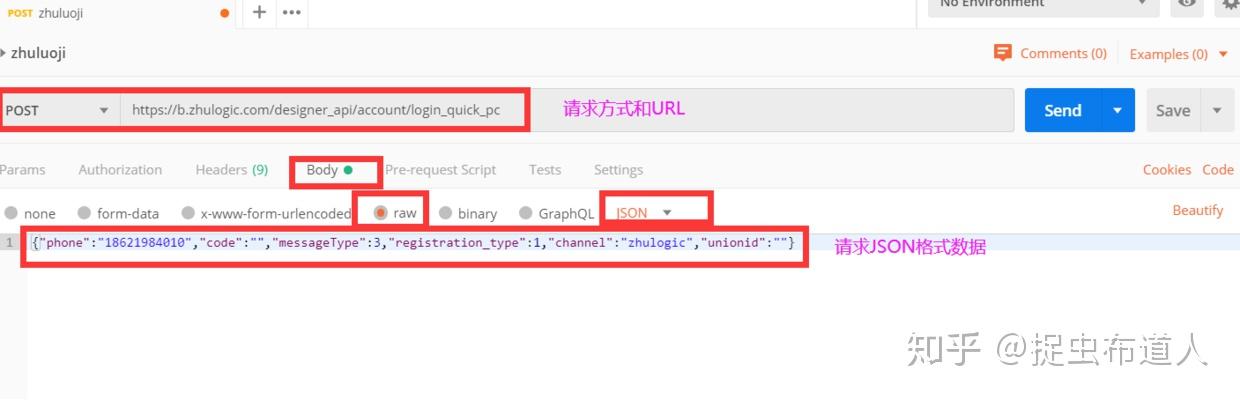Select the raw body type
The height and width of the screenshot is (400, 1240).
coord(395,213)
